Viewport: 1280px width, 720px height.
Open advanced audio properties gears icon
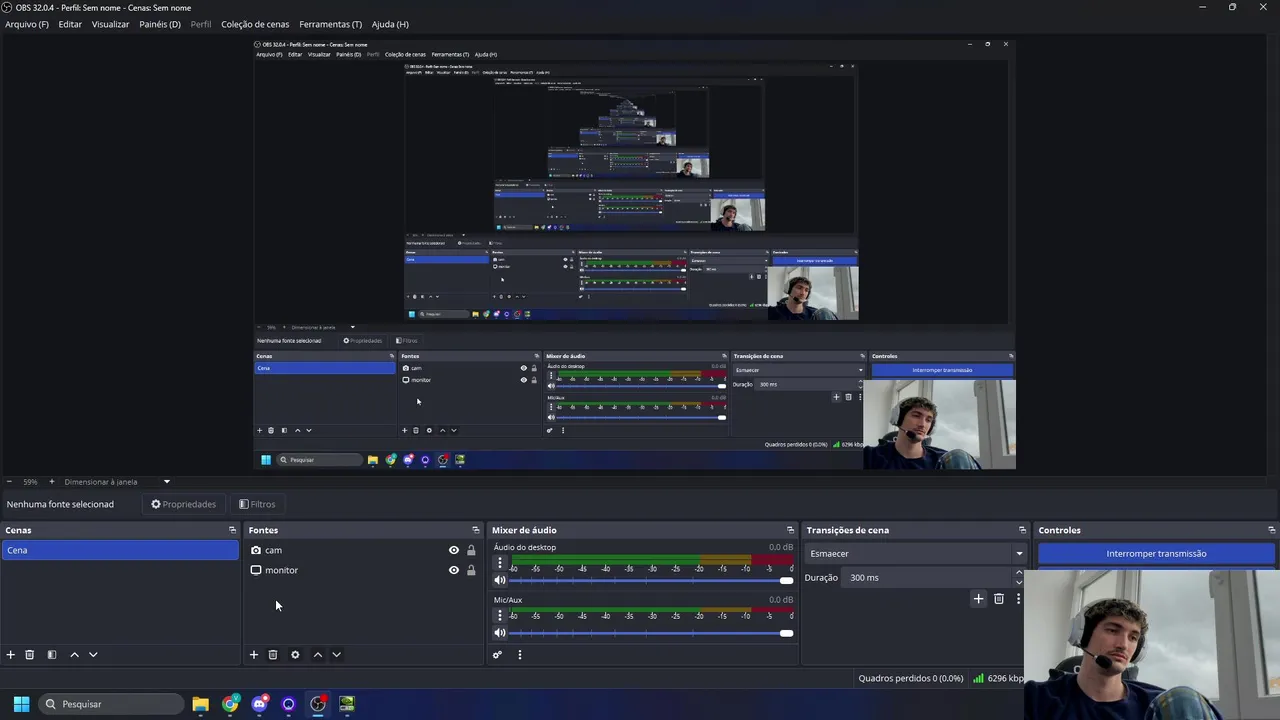click(x=497, y=655)
